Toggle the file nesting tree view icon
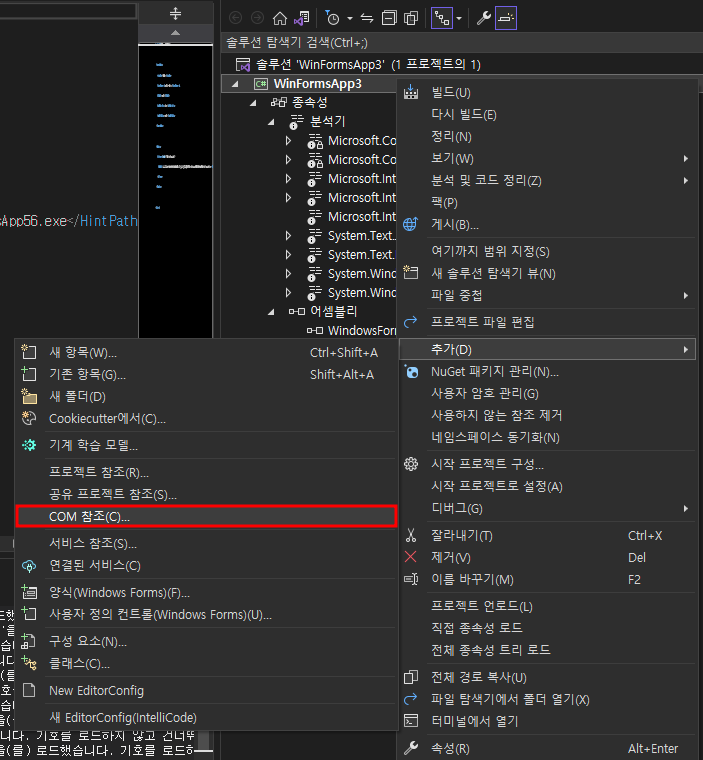Image resolution: width=703 pixels, height=760 pixels. click(x=442, y=18)
